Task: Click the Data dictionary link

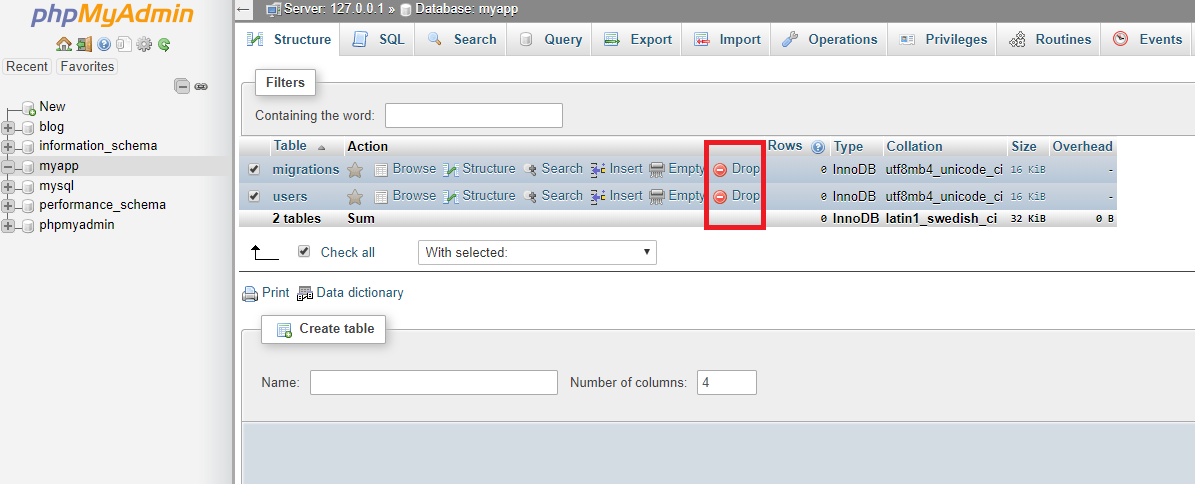Action: coord(360,293)
